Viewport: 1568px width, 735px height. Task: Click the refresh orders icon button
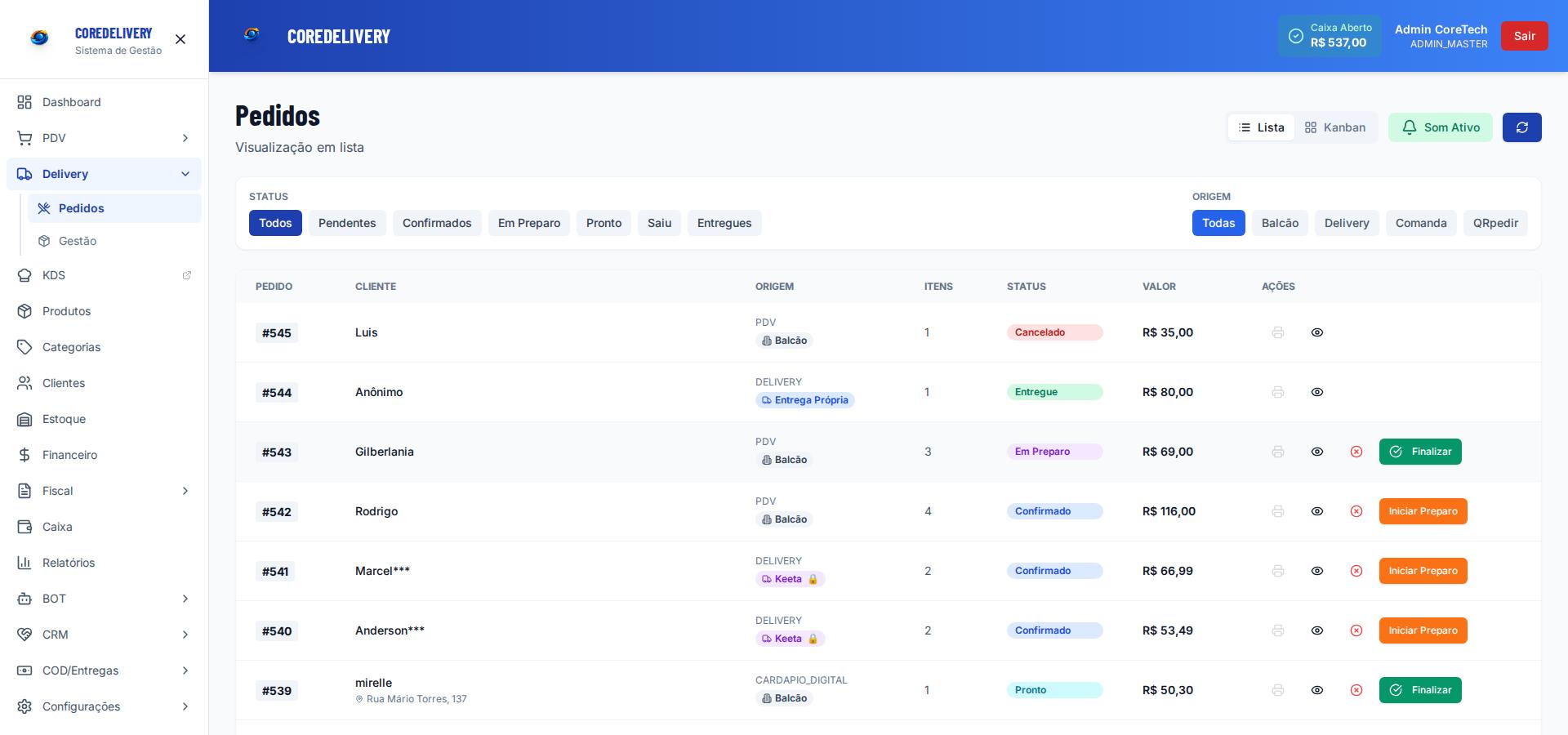click(1521, 127)
